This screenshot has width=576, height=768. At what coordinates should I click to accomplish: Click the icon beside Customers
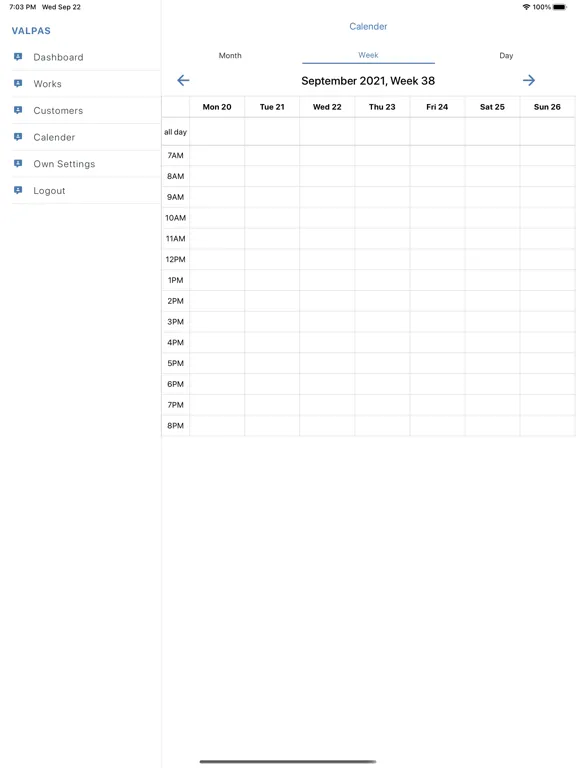pos(18,110)
